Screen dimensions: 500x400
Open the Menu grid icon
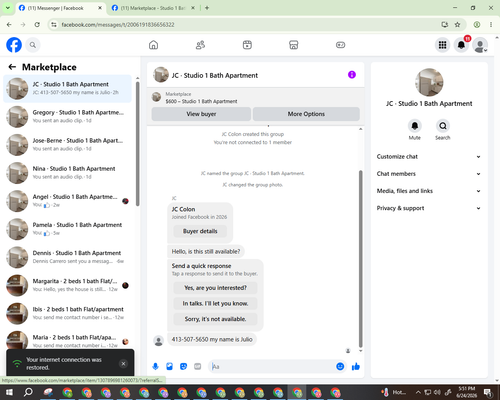(x=442, y=45)
